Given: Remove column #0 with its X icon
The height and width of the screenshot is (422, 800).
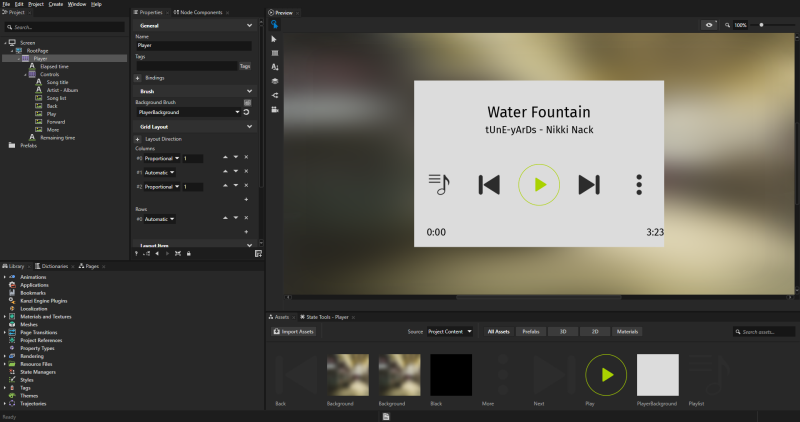Looking at the screenshot, I should [x=246, y=158].
